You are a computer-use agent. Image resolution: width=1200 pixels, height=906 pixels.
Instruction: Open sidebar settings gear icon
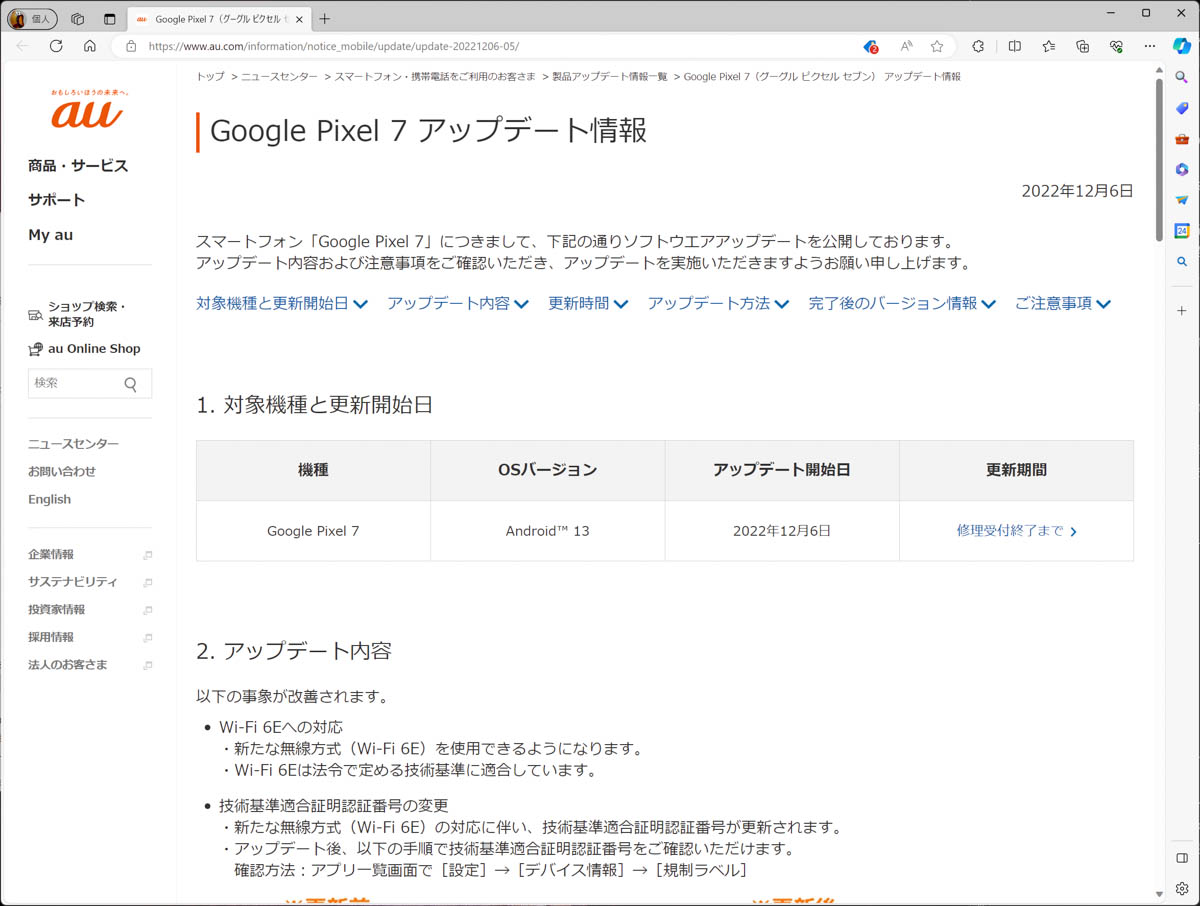tap(1182, 888)
